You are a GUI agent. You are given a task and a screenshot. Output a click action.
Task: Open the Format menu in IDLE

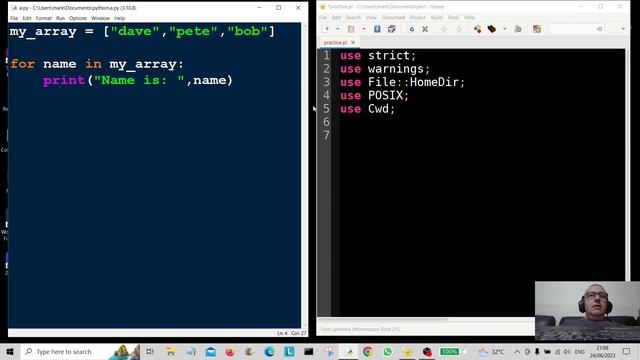tap(43, 18)
